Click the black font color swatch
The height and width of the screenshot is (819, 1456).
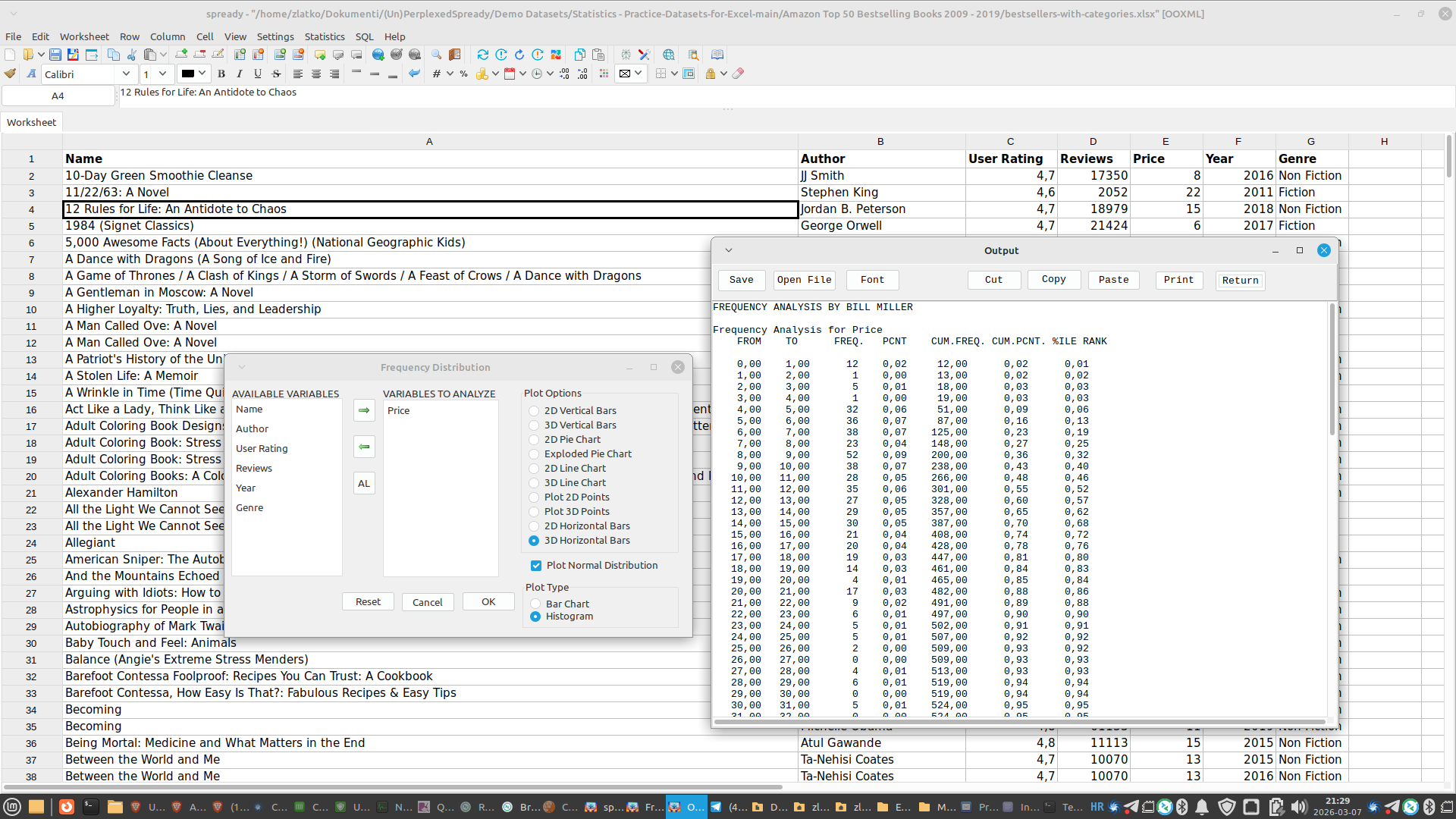(187, 74)
